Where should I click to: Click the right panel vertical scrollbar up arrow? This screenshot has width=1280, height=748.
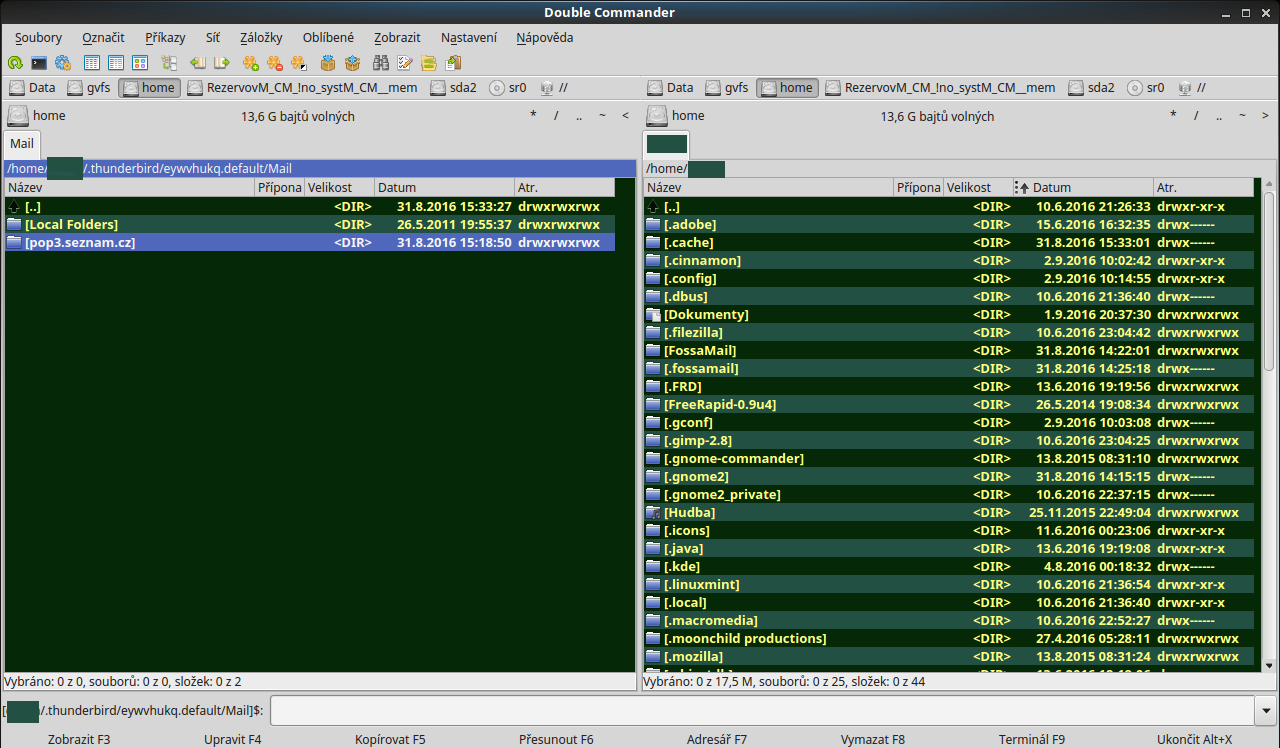[1269, 185]
